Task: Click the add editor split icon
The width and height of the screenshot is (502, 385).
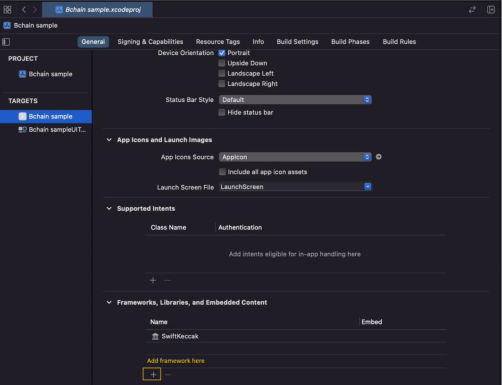Action: [x=491, y=10]
